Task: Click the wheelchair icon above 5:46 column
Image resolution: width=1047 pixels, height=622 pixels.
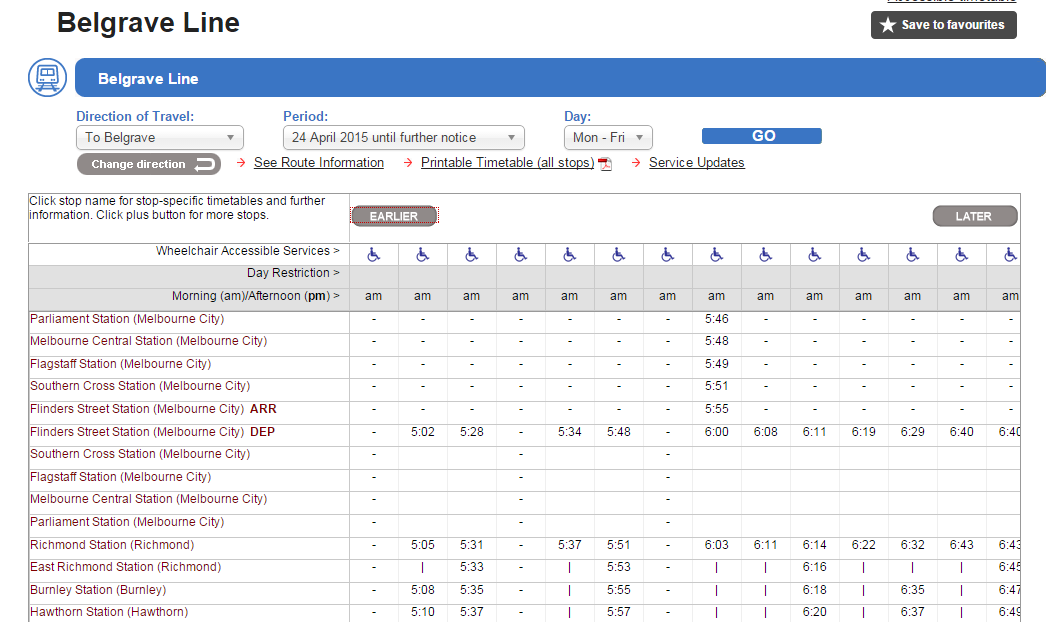Action: [716, 255]
